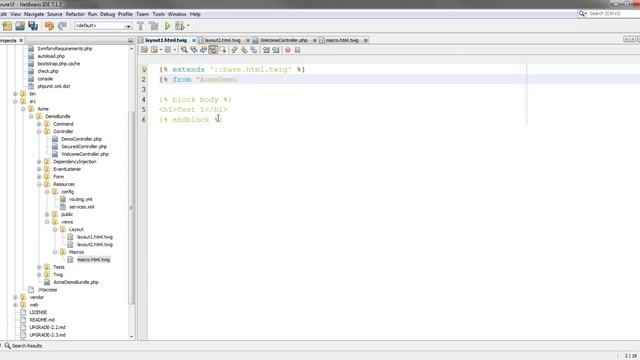Open the Refactor menu
This screenshot has width=640, height=360.
coord(75,14)
